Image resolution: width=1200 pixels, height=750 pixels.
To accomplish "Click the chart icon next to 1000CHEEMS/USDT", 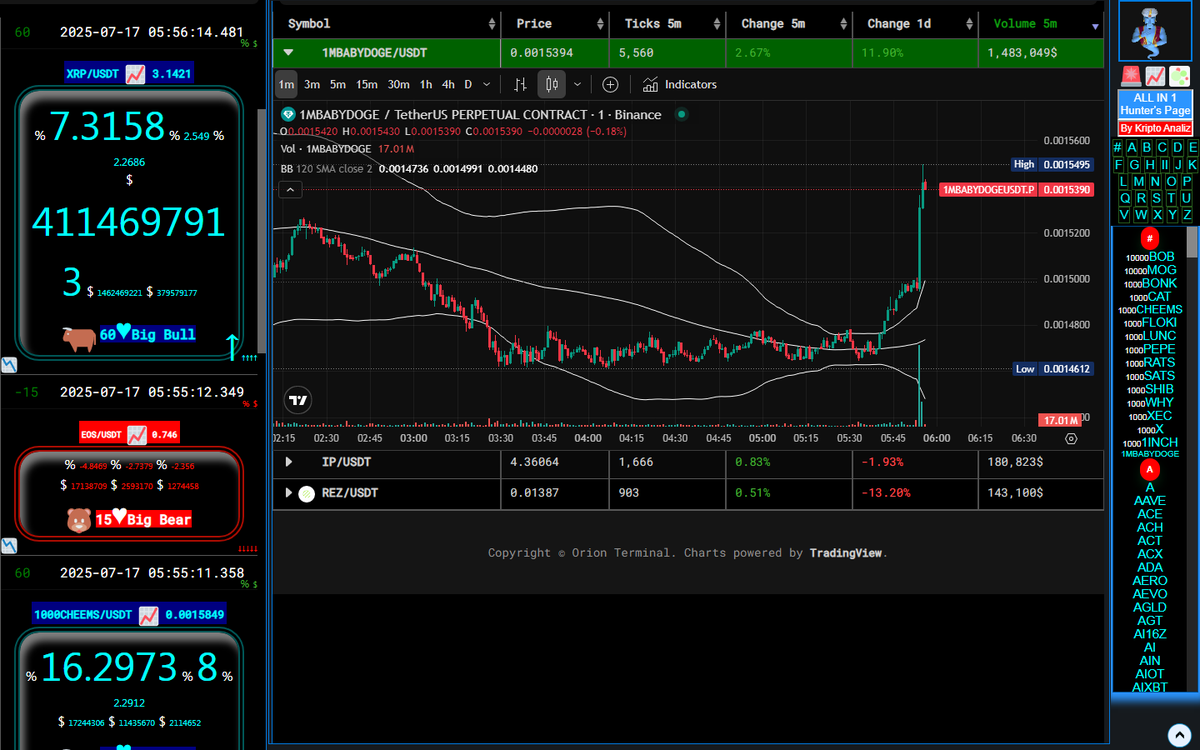I will [149, 614].
